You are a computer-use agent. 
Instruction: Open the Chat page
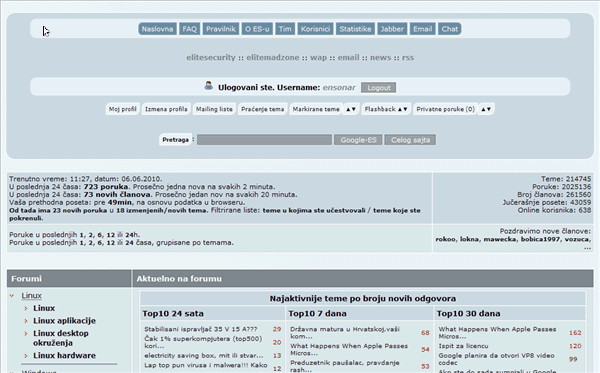click(450, 29)
